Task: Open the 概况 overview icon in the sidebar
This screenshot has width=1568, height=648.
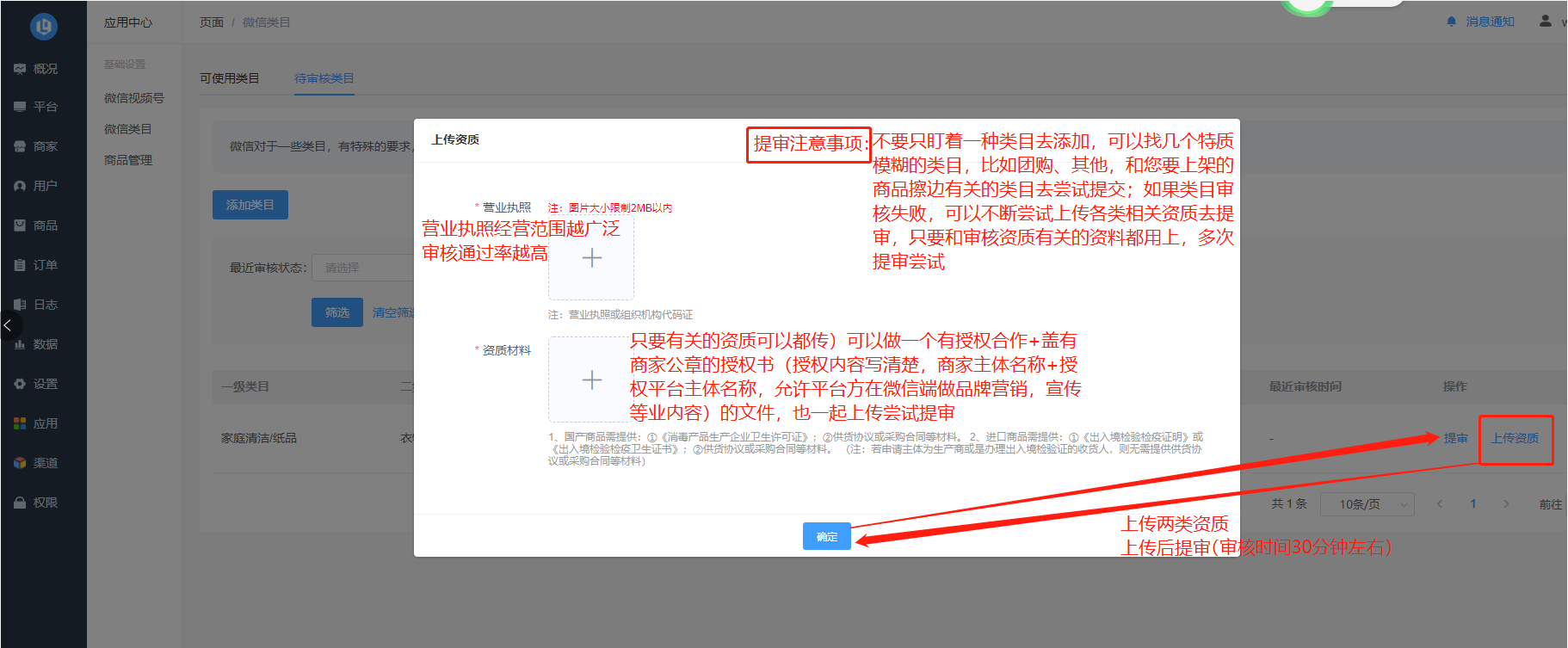Action: 20,69
